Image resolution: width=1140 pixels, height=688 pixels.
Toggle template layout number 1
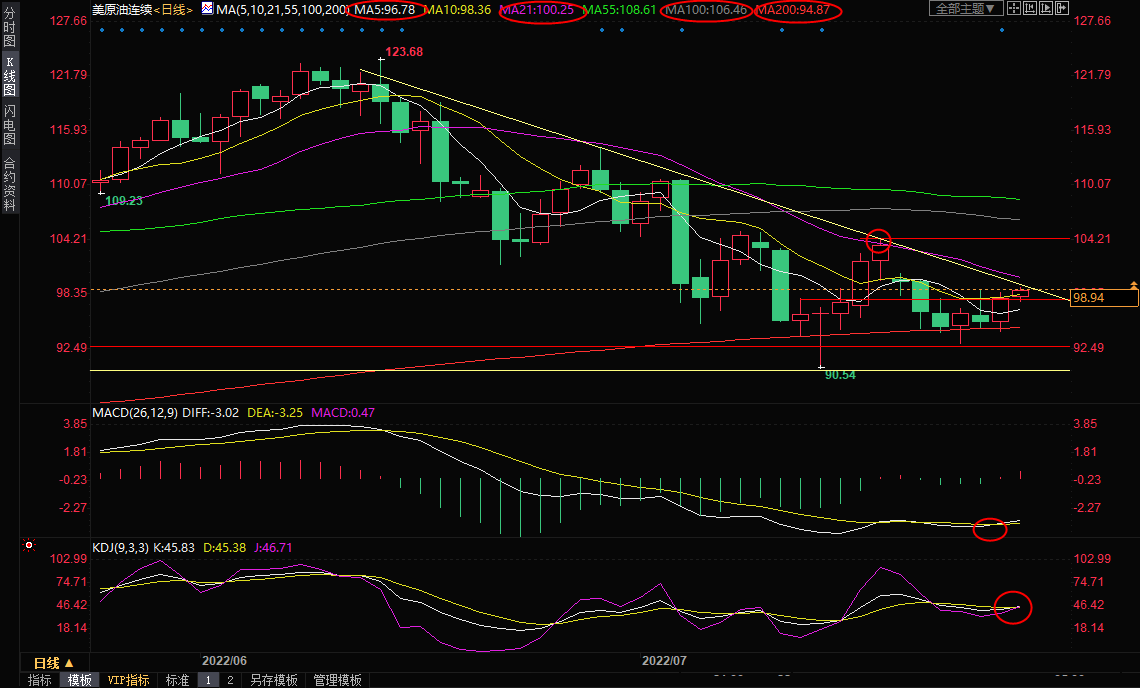[209, 680]
